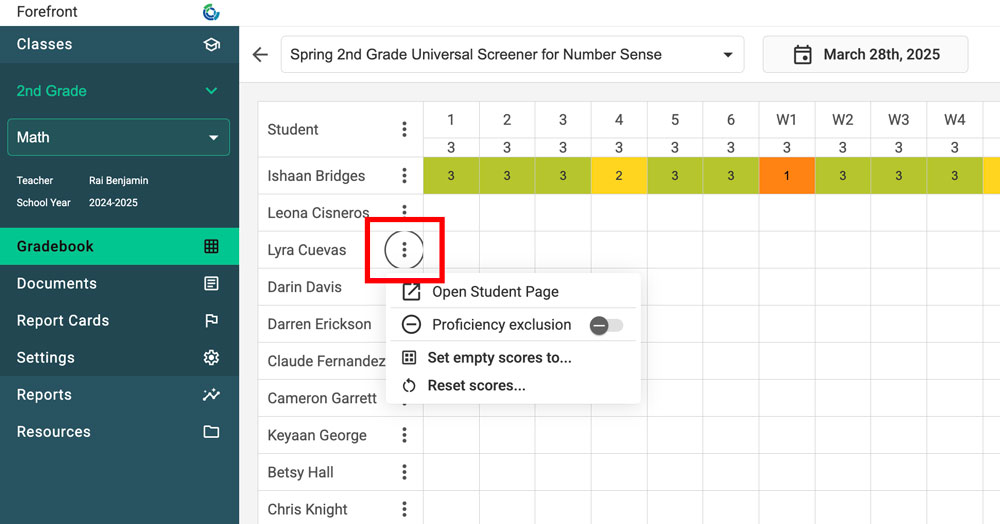
Task: Click the Report Cards flag icon
Action: click(211, 321)
